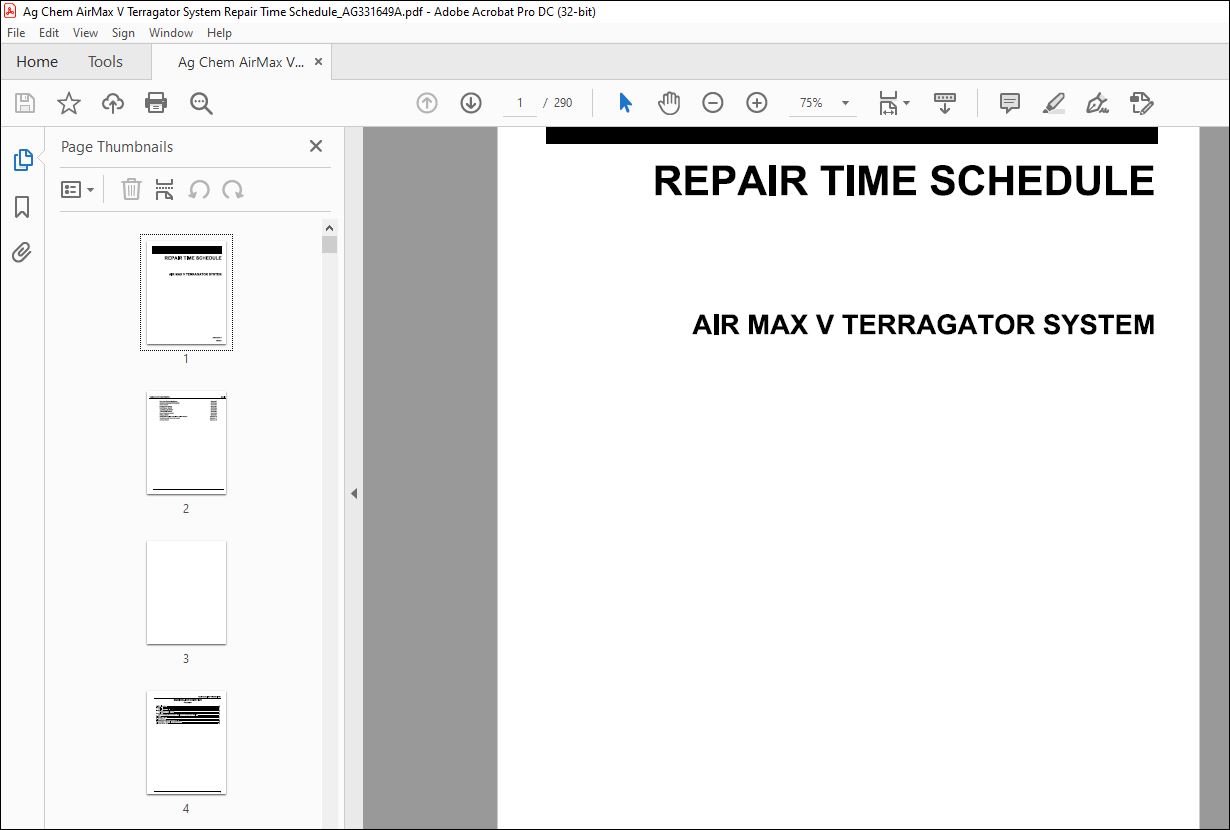This screenshot has height=830, width=1230.
Task: Activate the arrow selection tool
Action: [625, 103]
